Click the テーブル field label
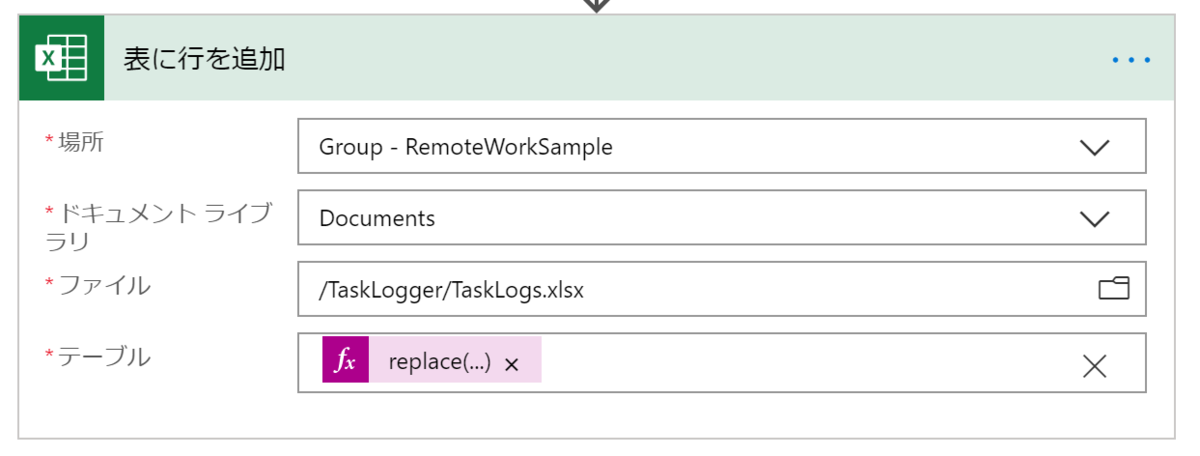The image size is (1200, 456). click(x=104, y=356)
